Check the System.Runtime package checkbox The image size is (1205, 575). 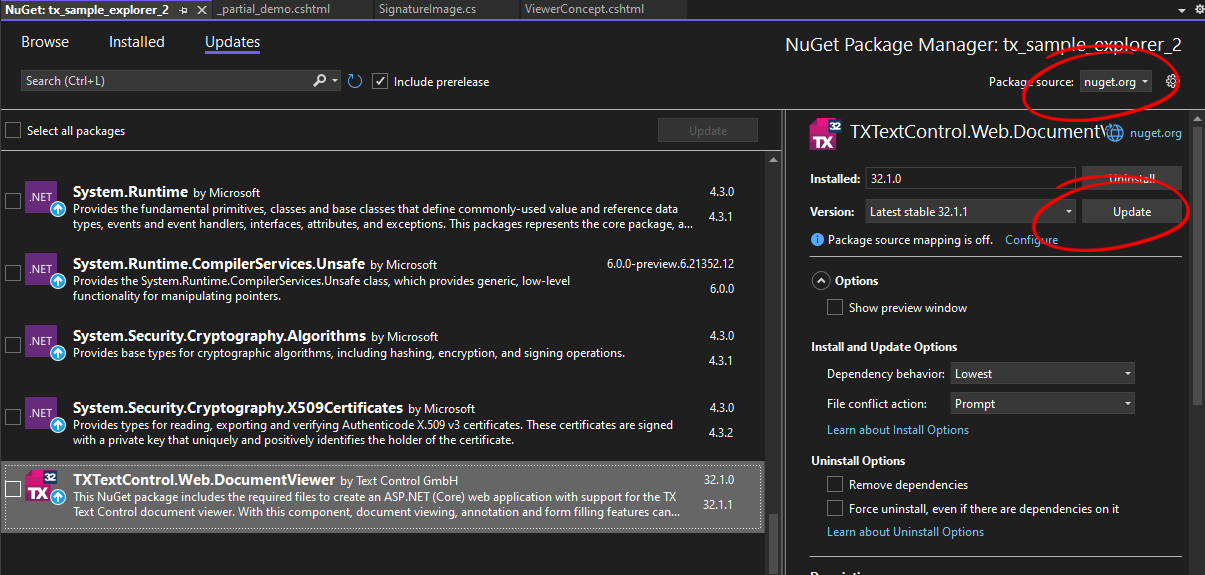(x=13, y=200)
